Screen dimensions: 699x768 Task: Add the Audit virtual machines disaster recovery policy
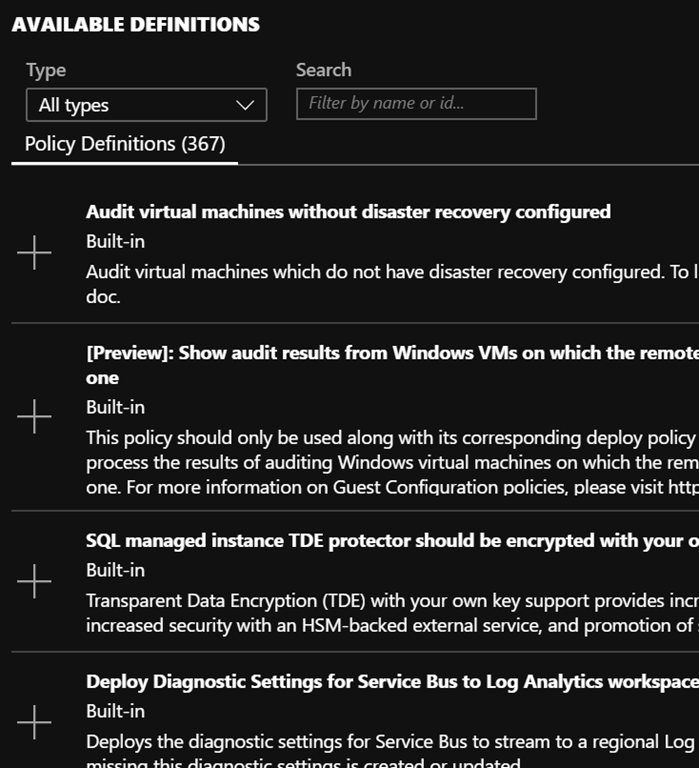point(35,254)
